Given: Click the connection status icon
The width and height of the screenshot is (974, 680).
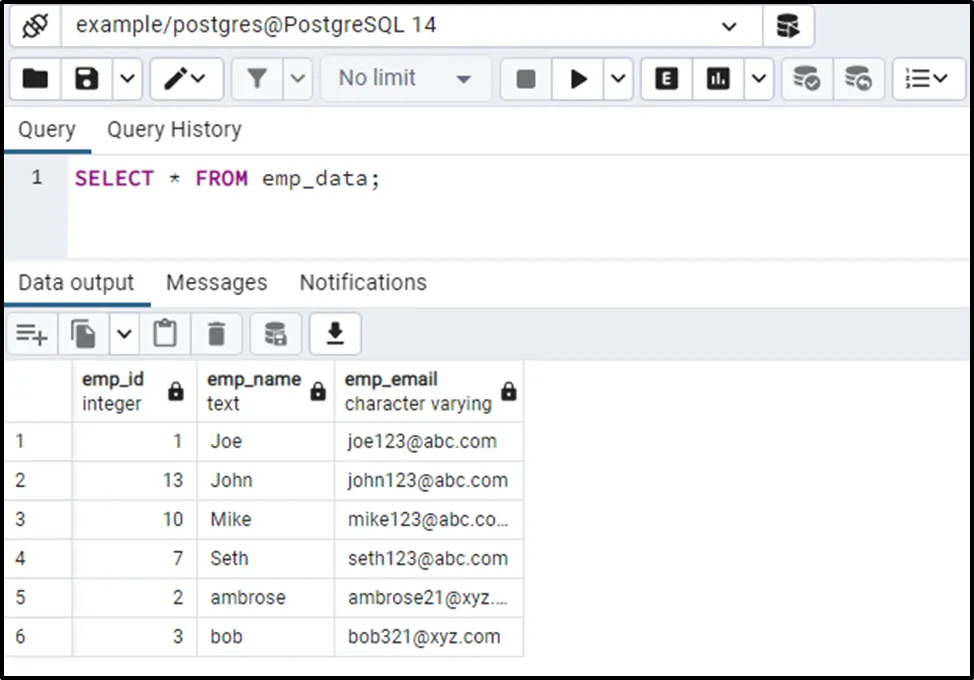Looking at the screenshot, I should coord(35,26).
